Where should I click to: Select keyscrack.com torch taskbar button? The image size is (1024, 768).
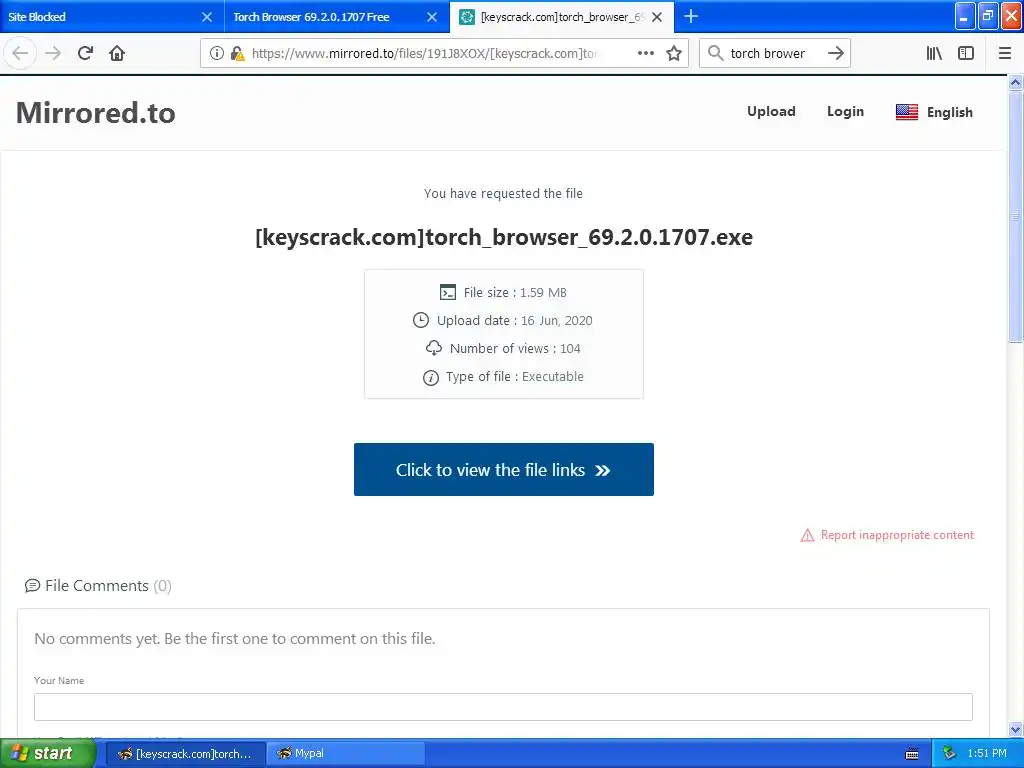pos(185,754)
